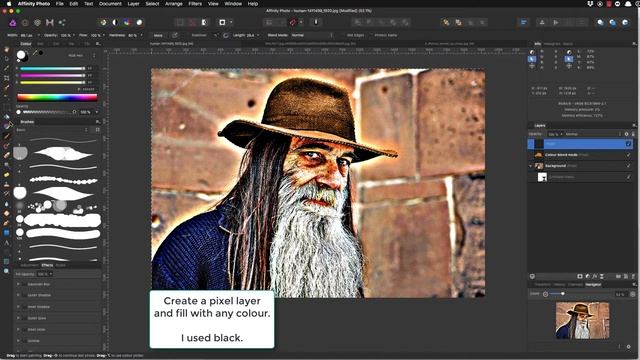
Task: Open the Arrange menu
Action: pos(174,4)
